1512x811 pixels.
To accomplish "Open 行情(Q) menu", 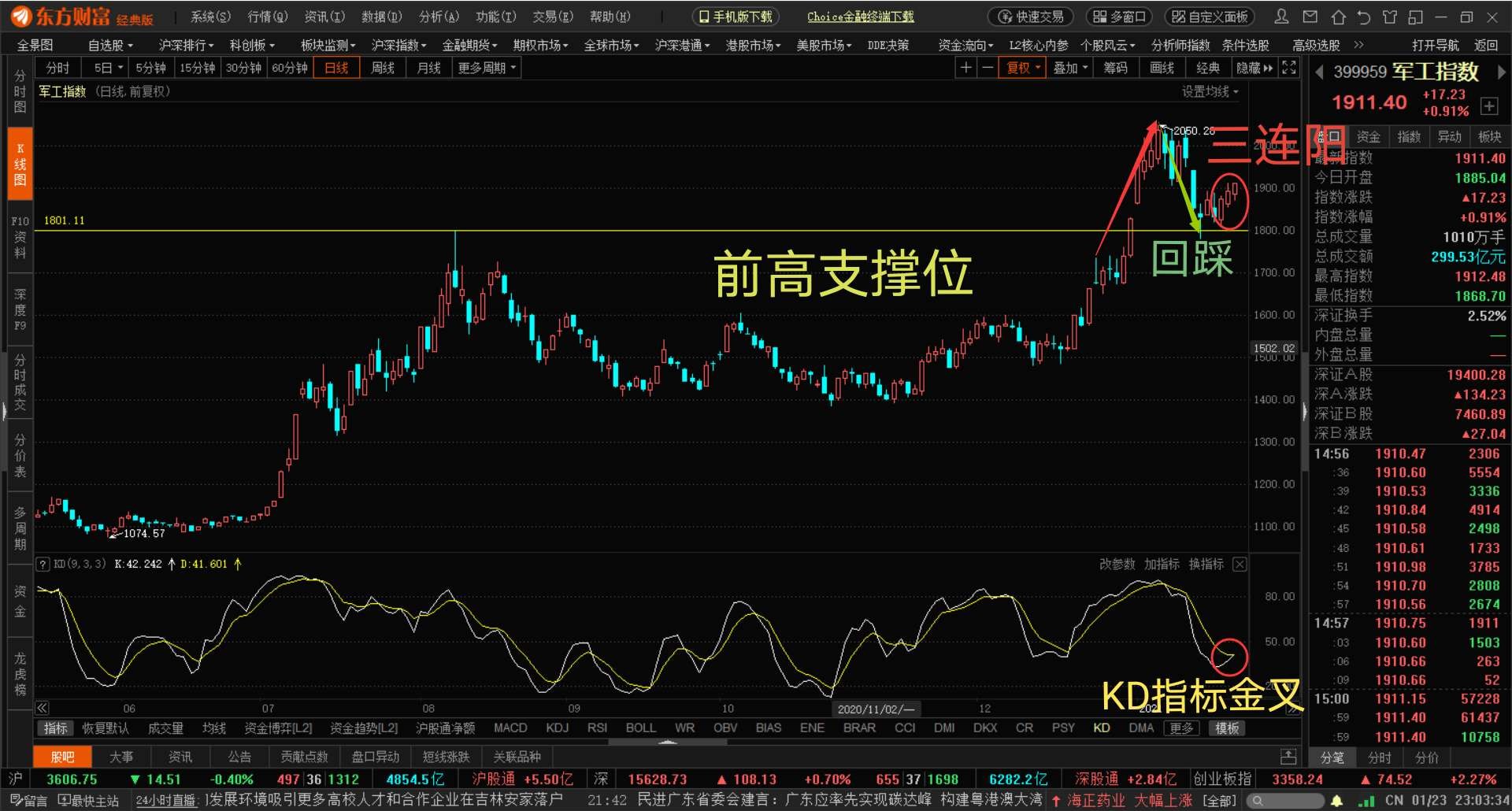I will [268, 17].
